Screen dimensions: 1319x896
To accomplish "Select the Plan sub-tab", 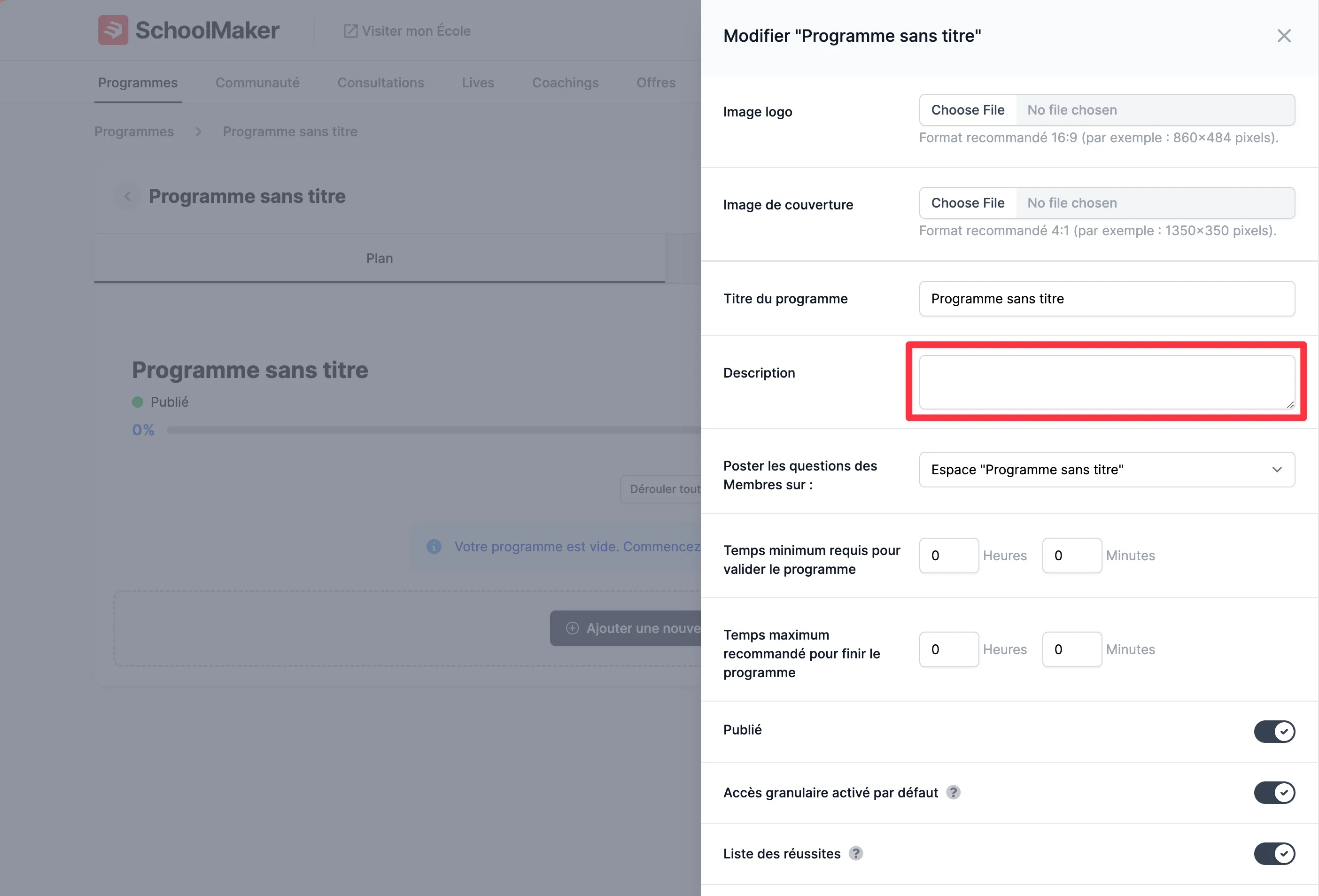I will 379,258.
